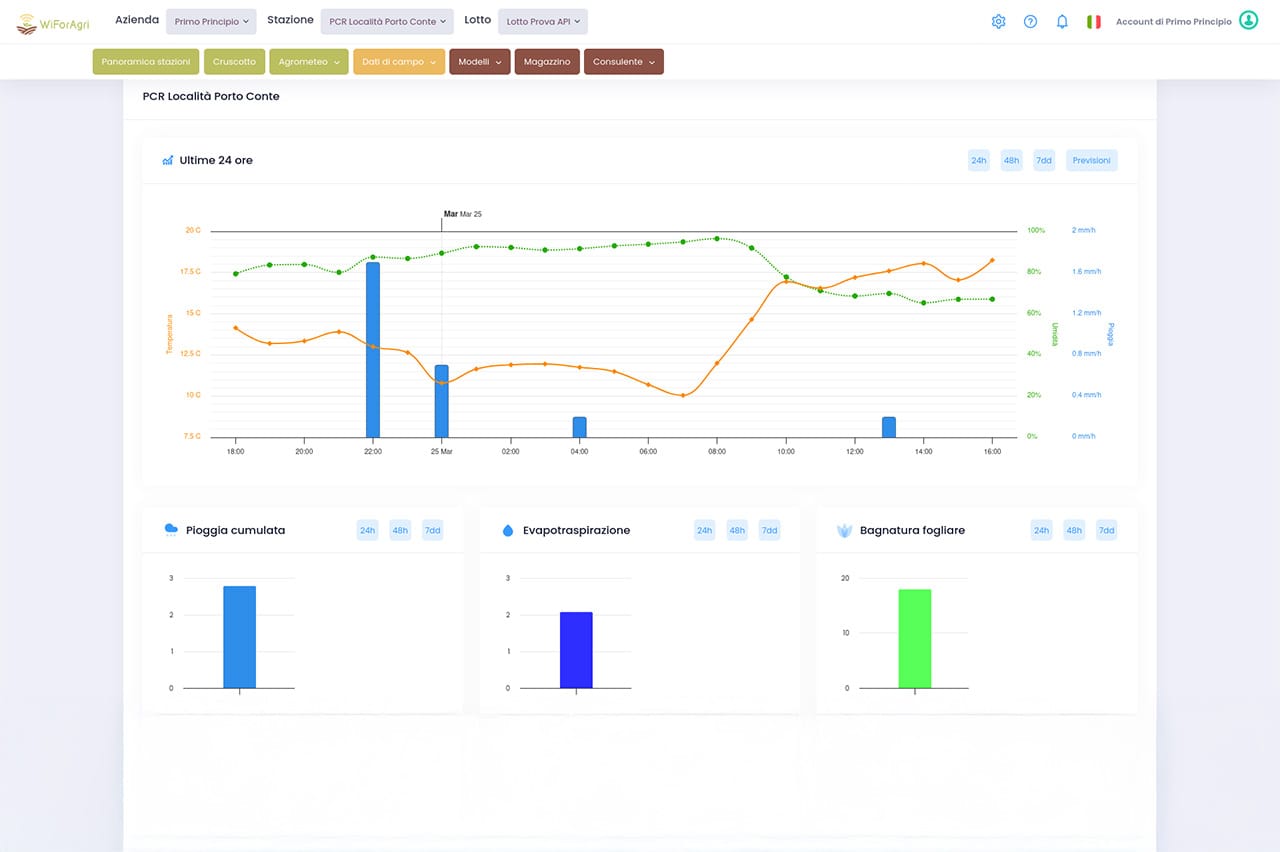Click the help question mark icon

[1030, 21]
